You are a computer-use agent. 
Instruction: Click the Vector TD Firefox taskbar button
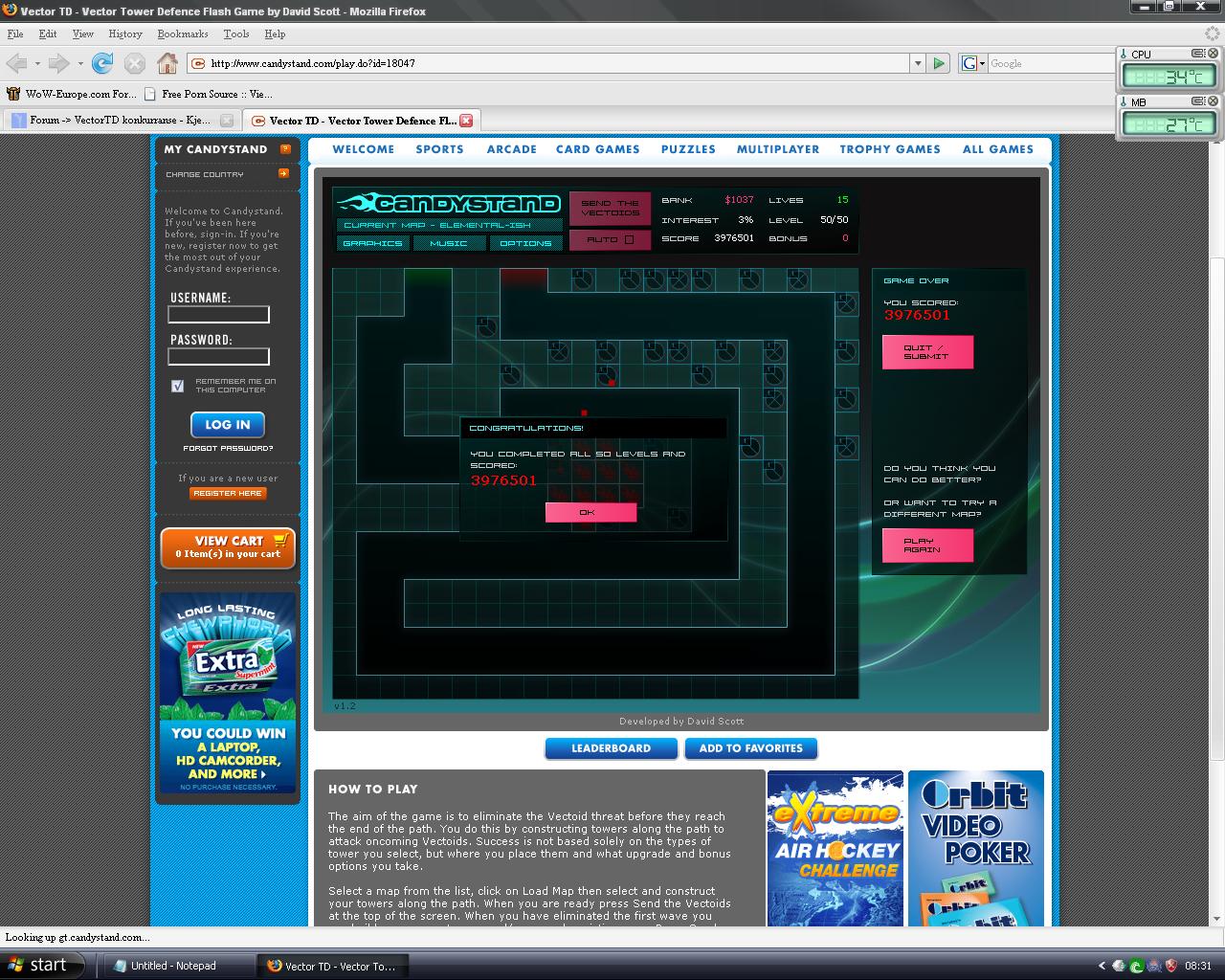pos(332,966)
